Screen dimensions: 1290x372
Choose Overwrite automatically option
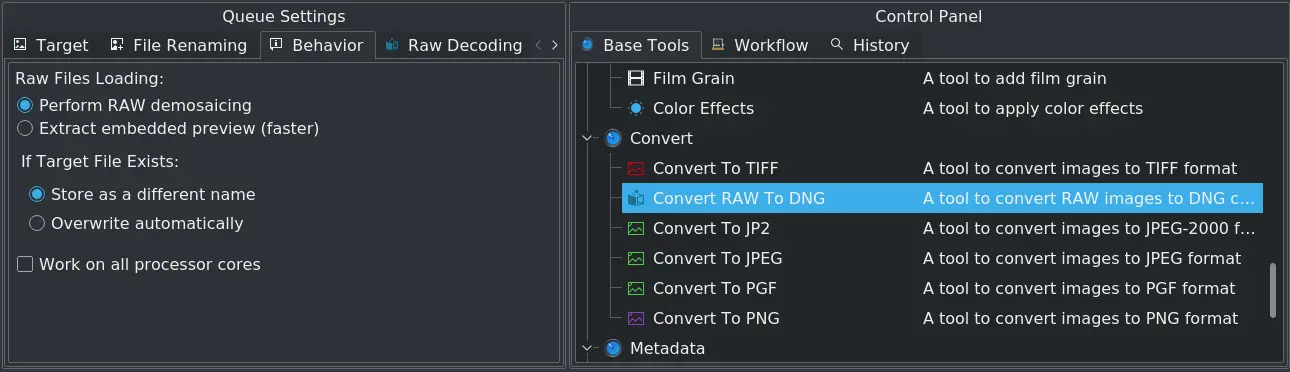pos(136,223)
